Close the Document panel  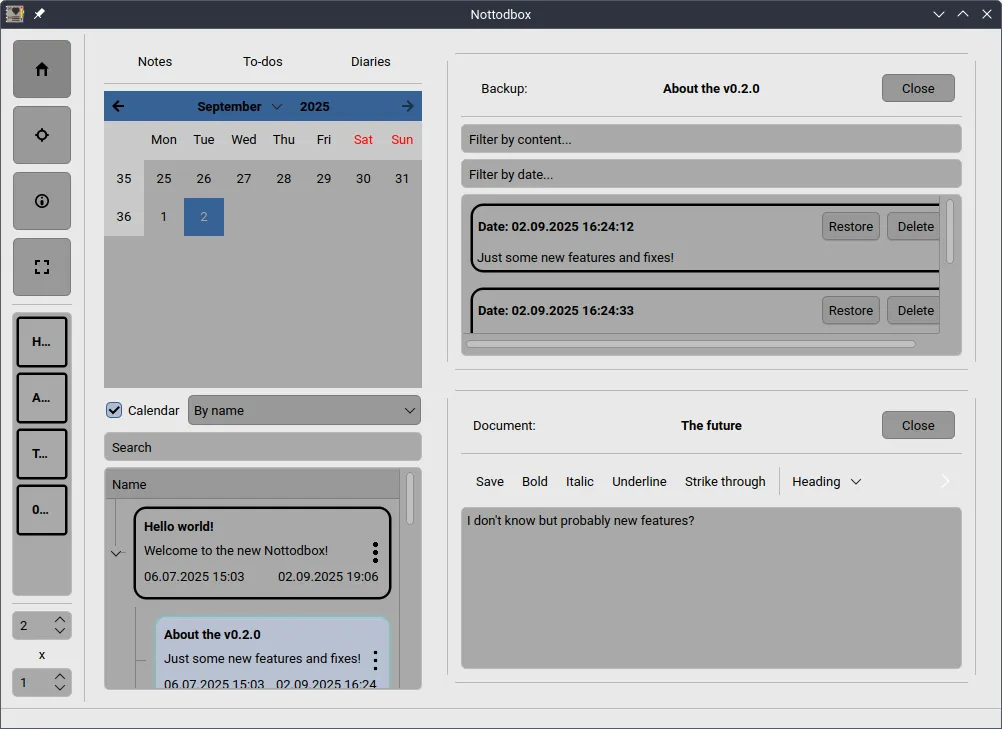tap(918, 425)
